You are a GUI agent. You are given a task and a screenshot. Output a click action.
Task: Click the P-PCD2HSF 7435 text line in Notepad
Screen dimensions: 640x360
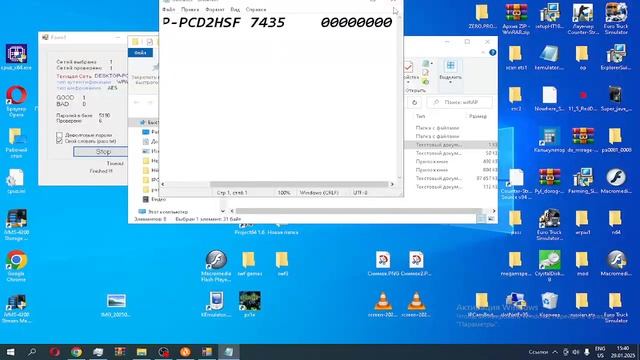tap(224, 22)
